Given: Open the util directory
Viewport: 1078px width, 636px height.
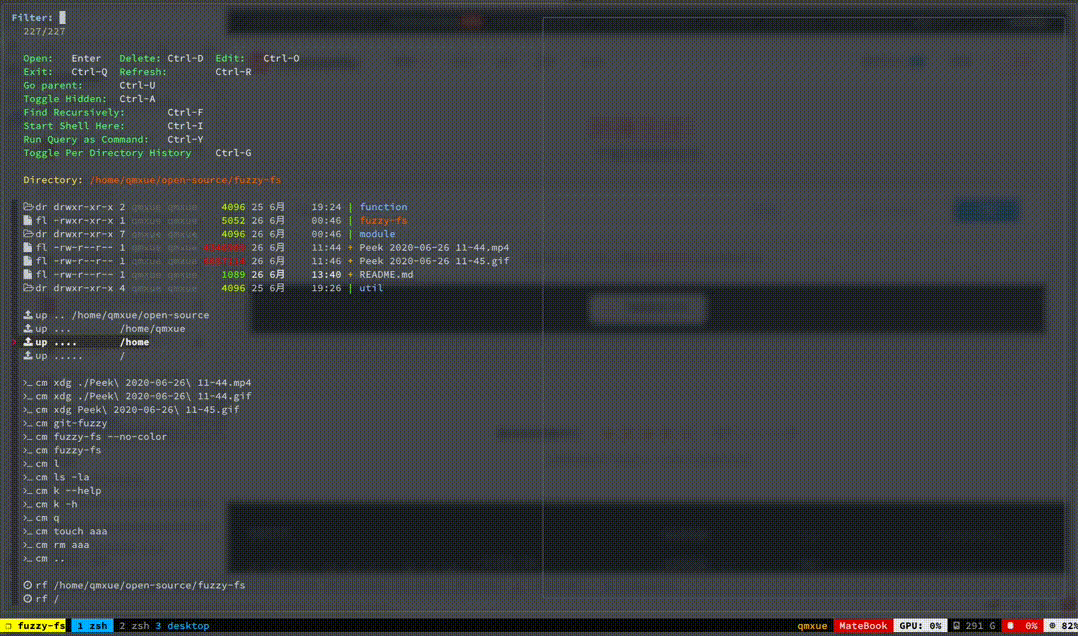Looking at the screenshot, I should tap(371, 288).
